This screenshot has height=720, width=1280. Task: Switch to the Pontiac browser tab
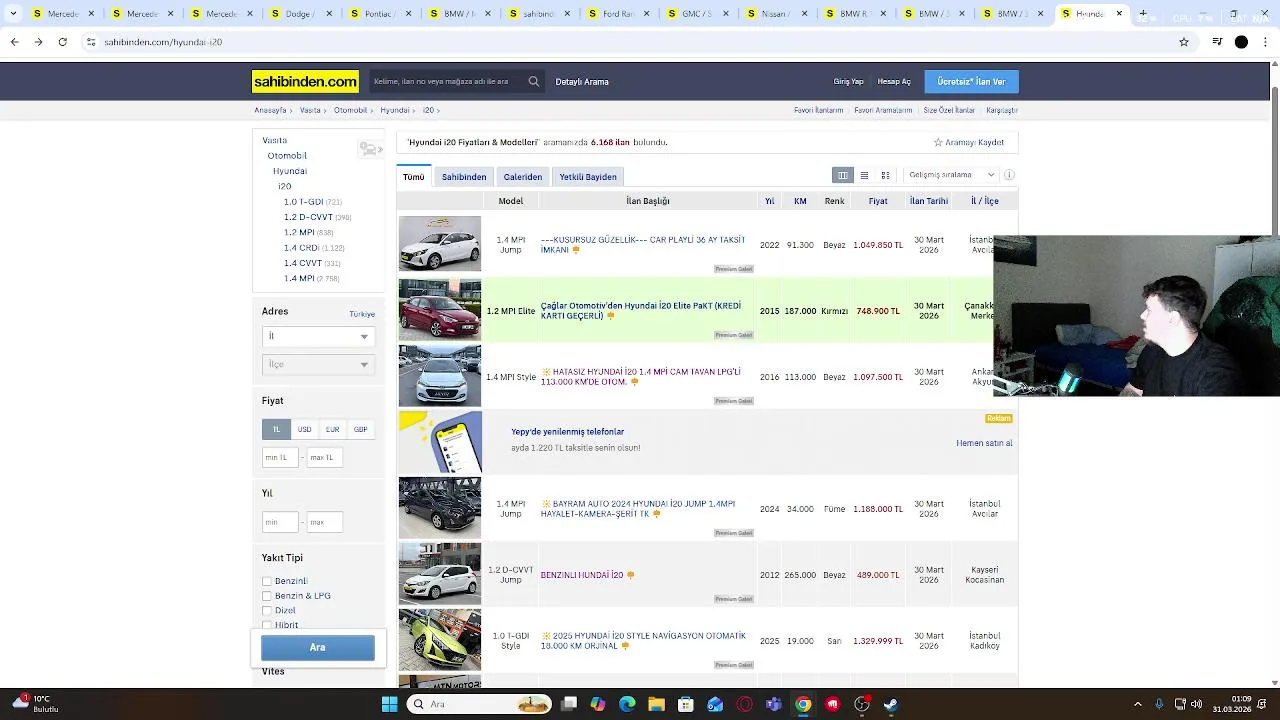(x=380, y=14)
